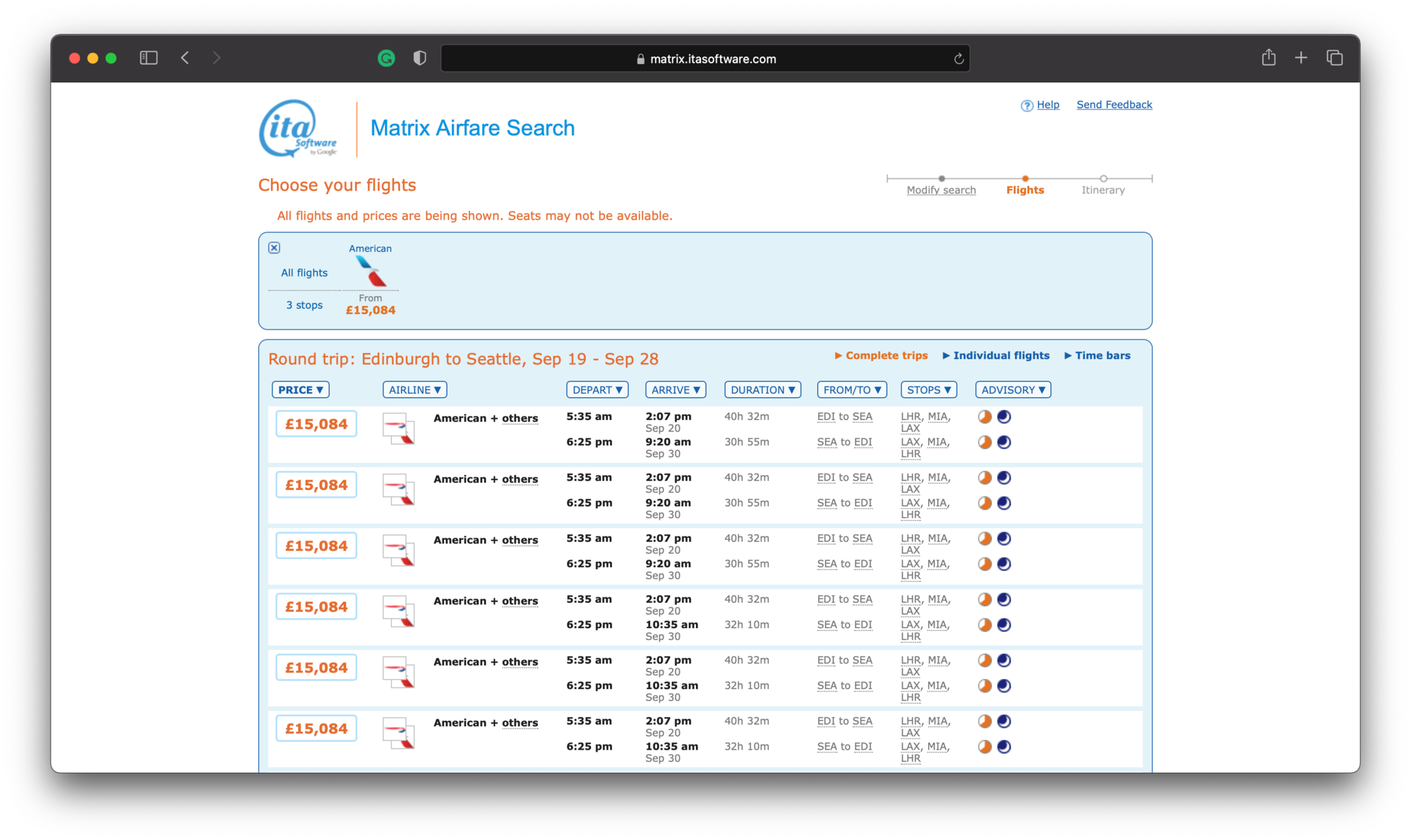
Task: Show tab overview icon
Action: (x=1334, y=58)
